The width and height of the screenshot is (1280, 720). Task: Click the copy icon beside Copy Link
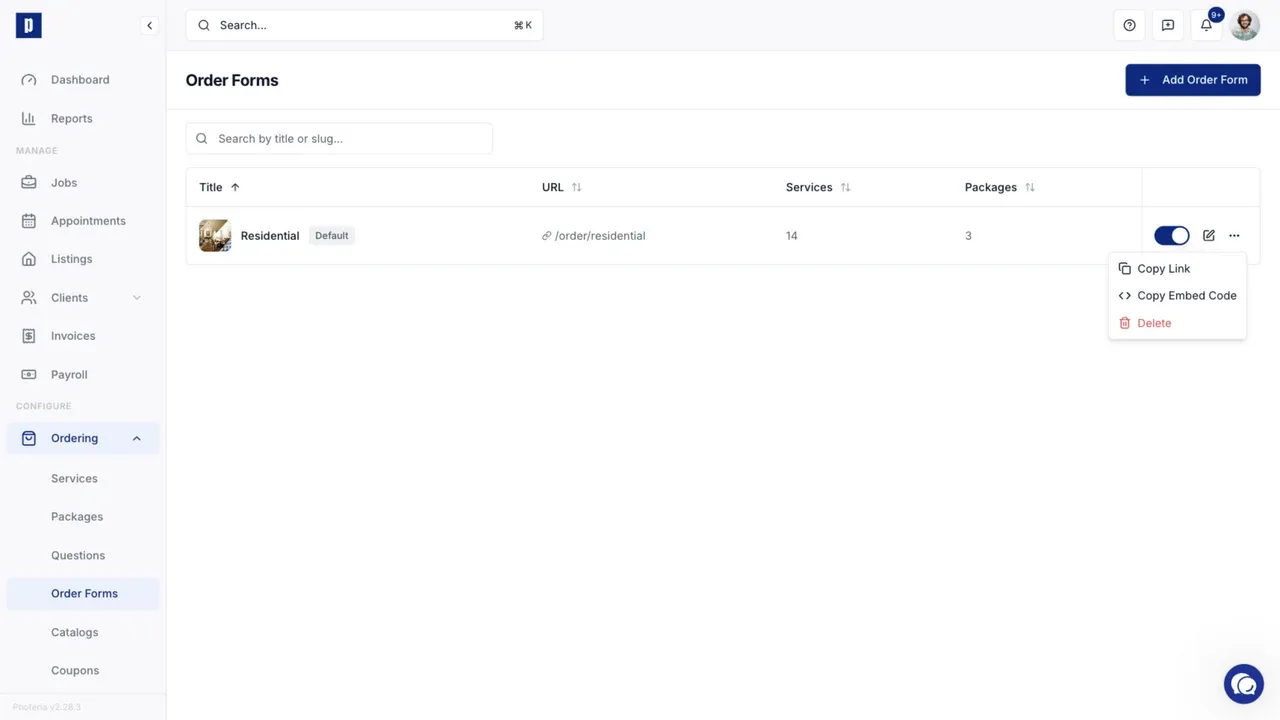pos(1125,268)
